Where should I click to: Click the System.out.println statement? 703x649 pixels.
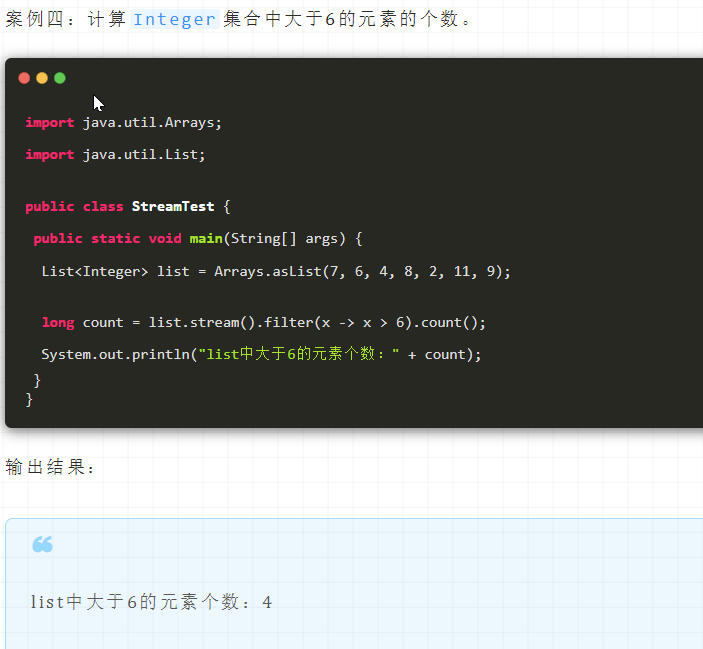coord(261,355)
